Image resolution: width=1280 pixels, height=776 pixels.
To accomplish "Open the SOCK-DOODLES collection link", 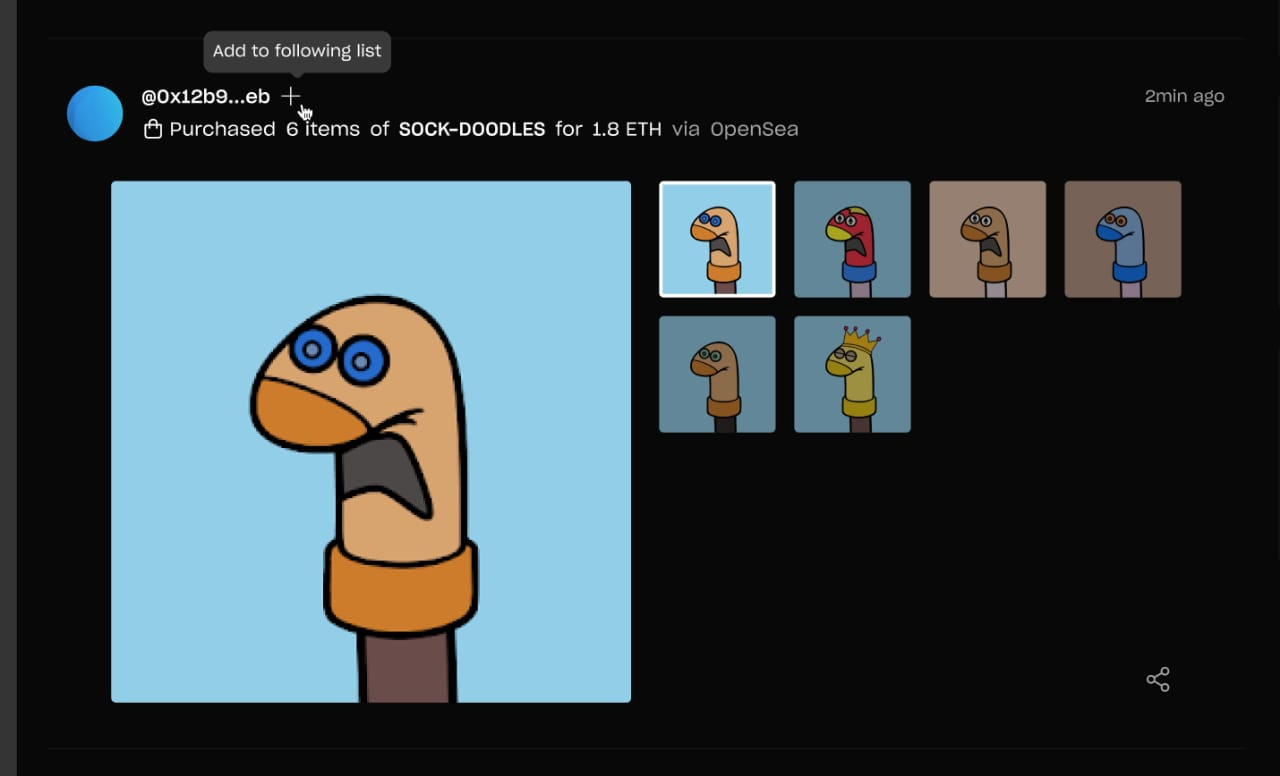I will (472, 129).
